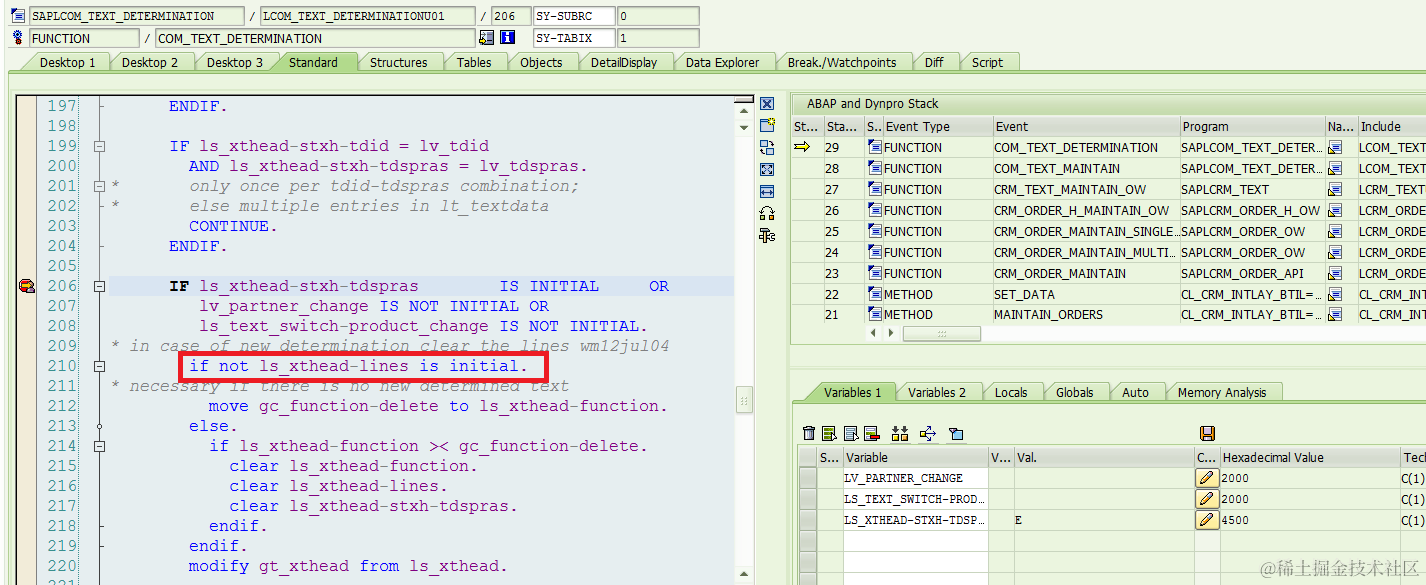Open the Break./Watchpoints tab
1426x585 pixels.
click(842, 62)
